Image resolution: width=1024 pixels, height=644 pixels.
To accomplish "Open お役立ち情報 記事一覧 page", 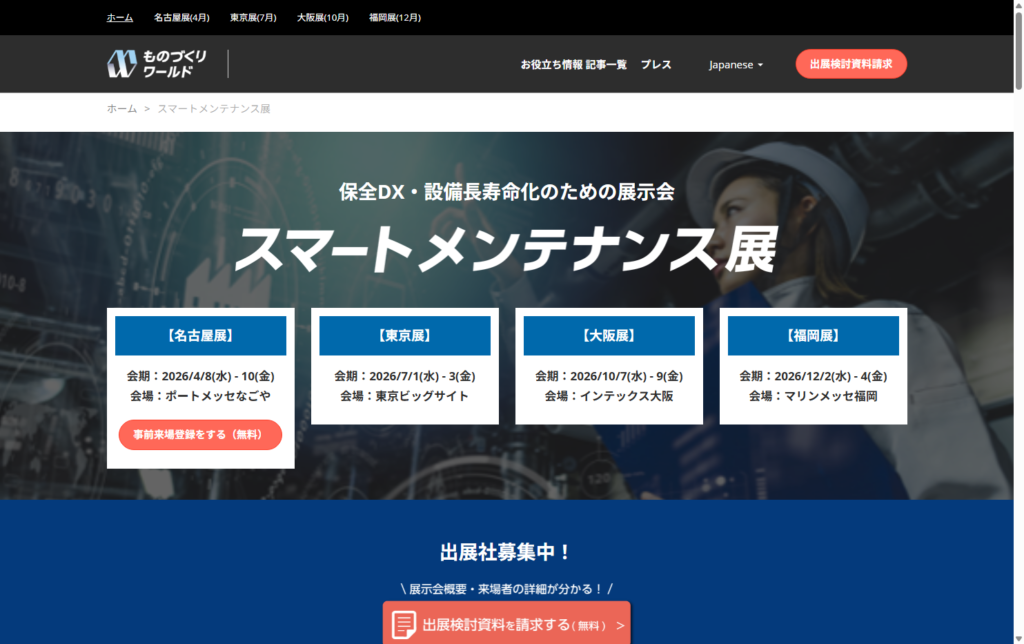I will tap(573, 64).
